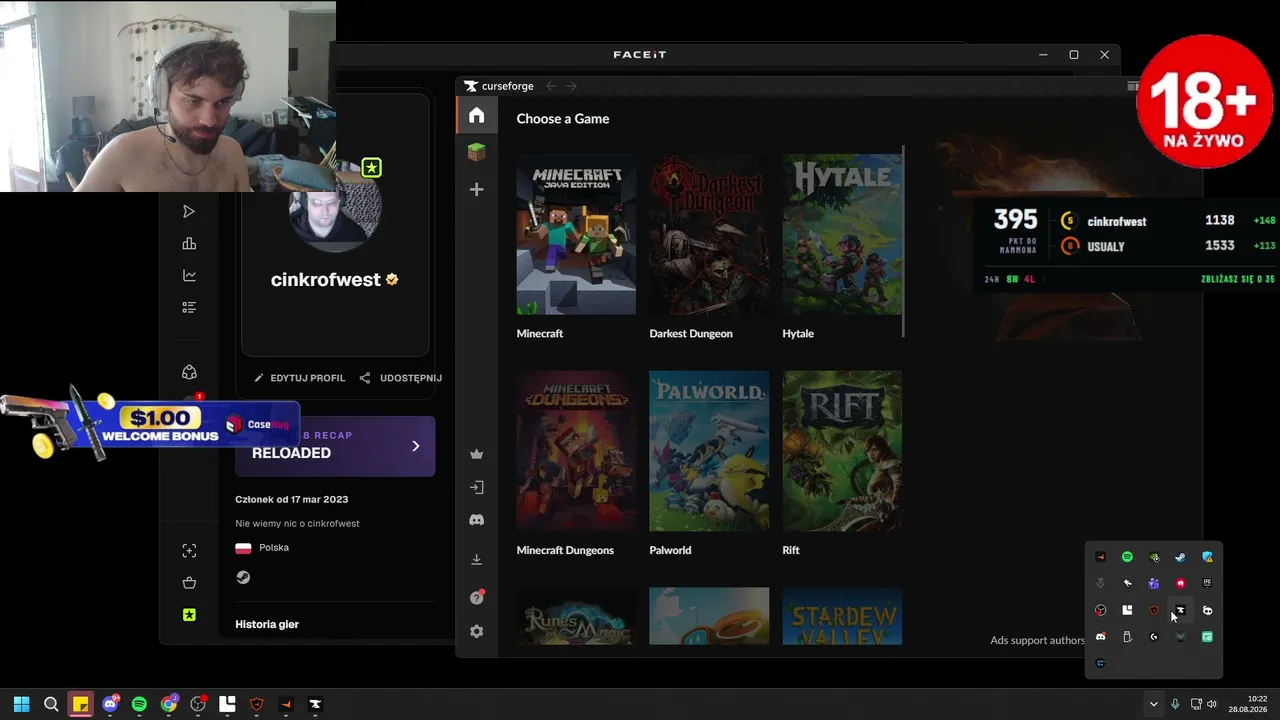The width and height of the screenshot is (1280, 720).
Task: Open the Windows Start menu
Action: pyautogui.click(x=21, y=704)
